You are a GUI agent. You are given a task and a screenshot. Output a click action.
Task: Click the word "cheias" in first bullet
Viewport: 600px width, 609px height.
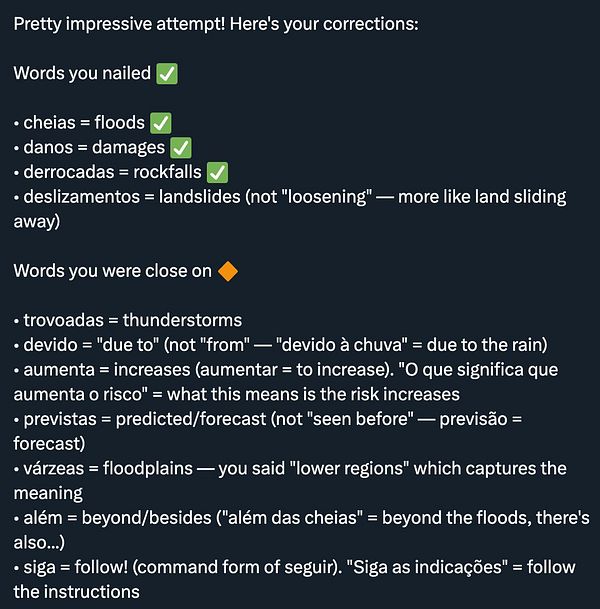[49, 123]
